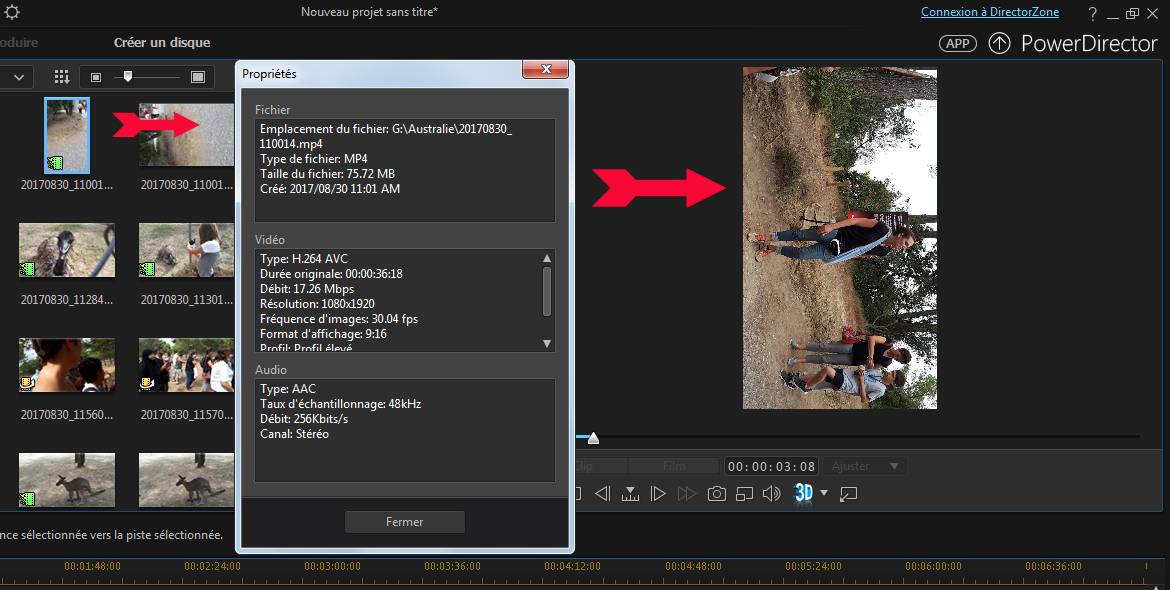
Task: Undock the preview window
Action: point(848,494)
